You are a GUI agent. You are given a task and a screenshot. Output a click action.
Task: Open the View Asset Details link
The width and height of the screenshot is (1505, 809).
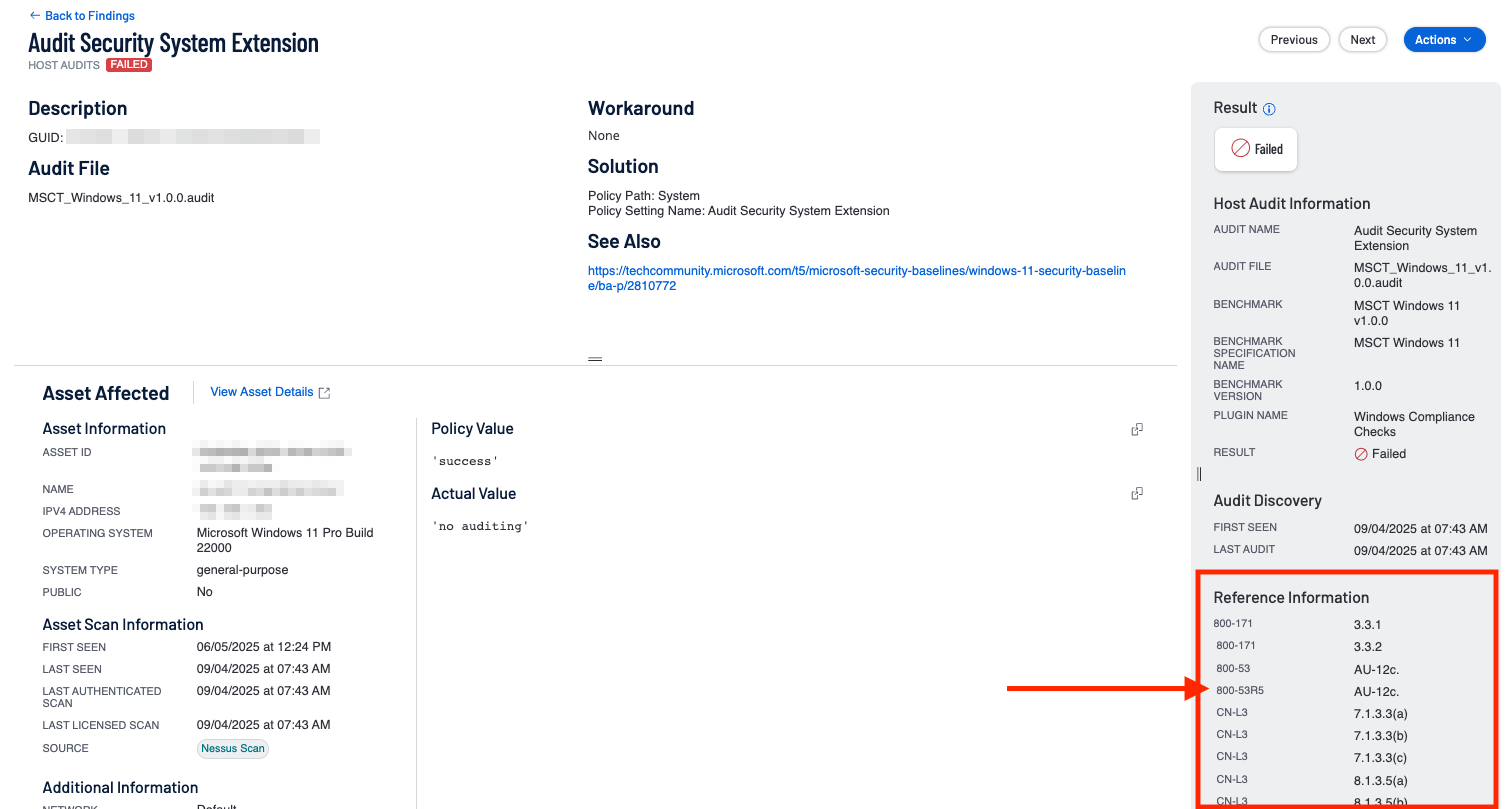click(x=261, y=392)
